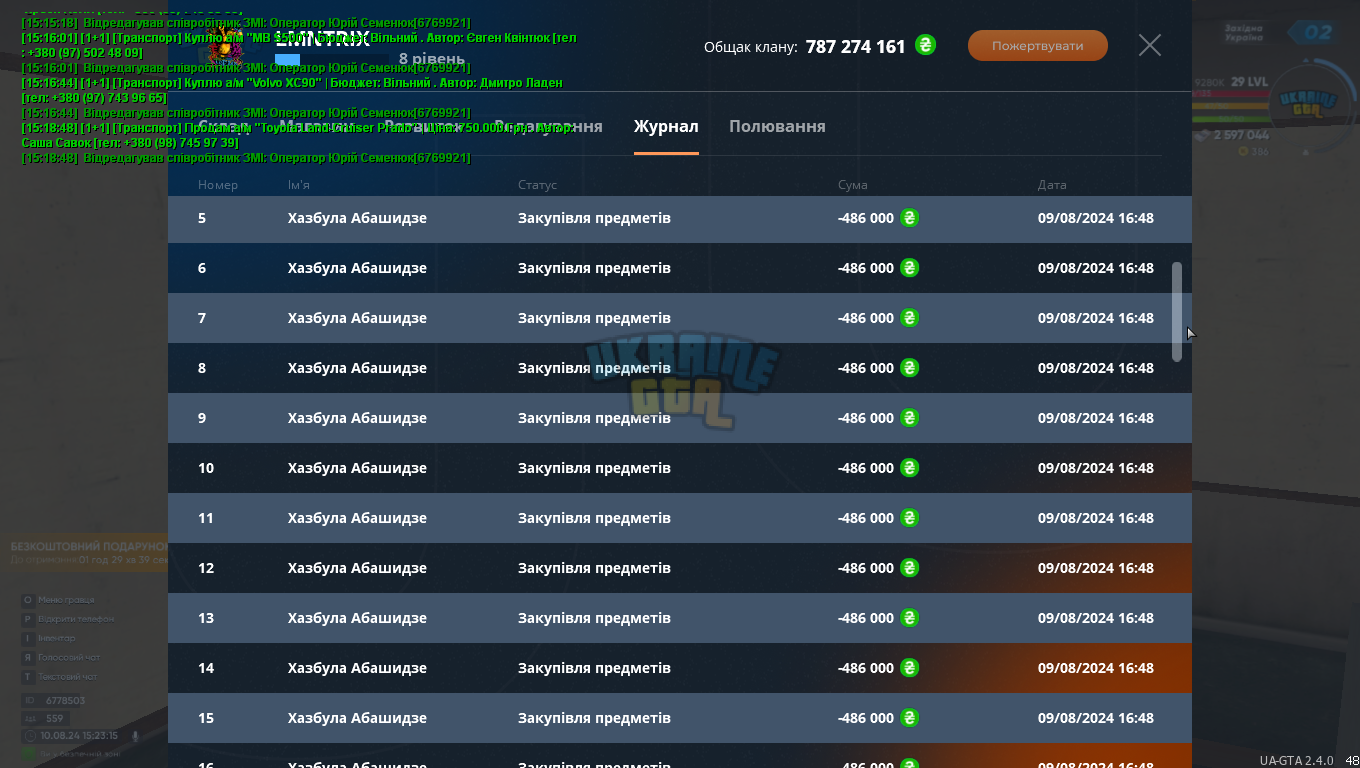Click the player ID 6778503 in HUD
Viewport: 1360px width, 768px height.
click(65, 701)
